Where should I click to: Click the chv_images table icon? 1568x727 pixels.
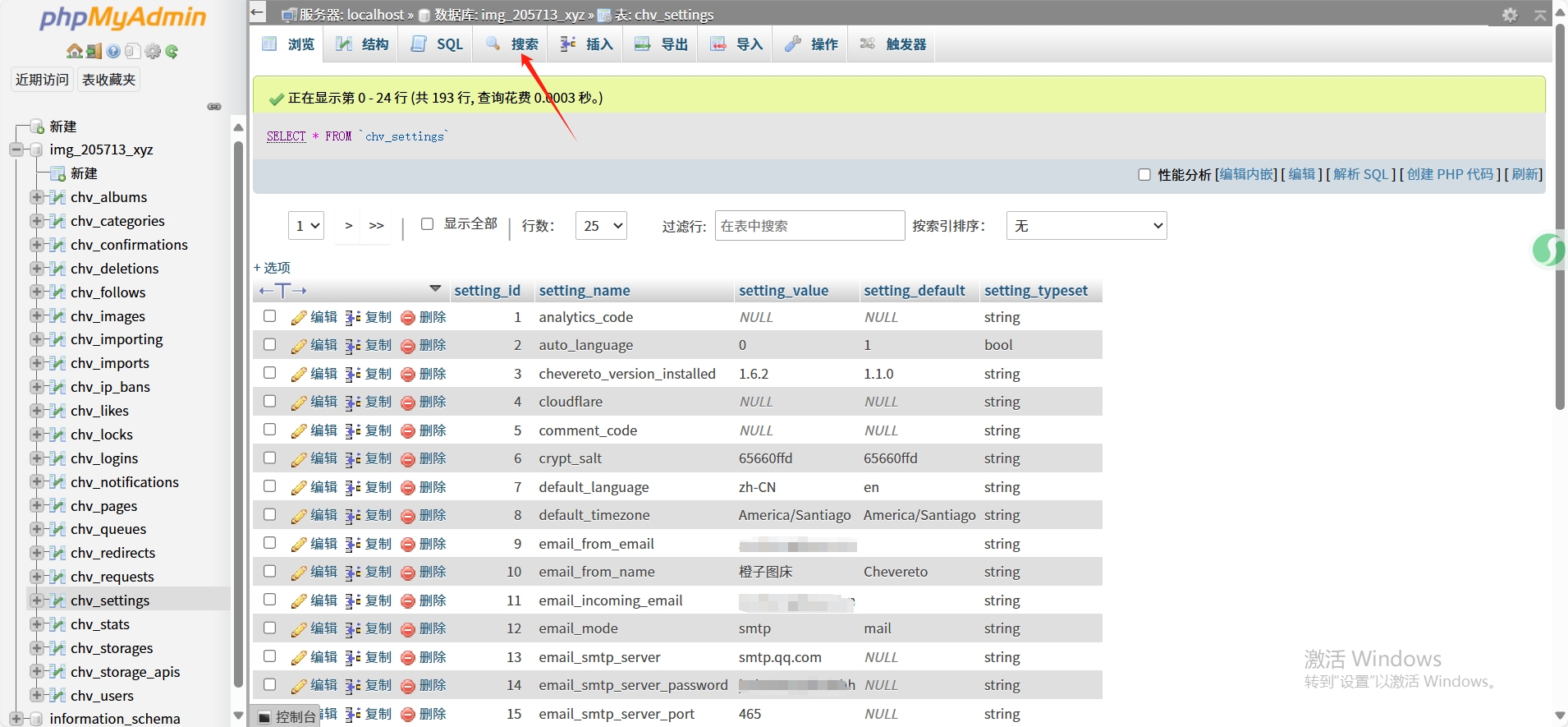point(57,316)
